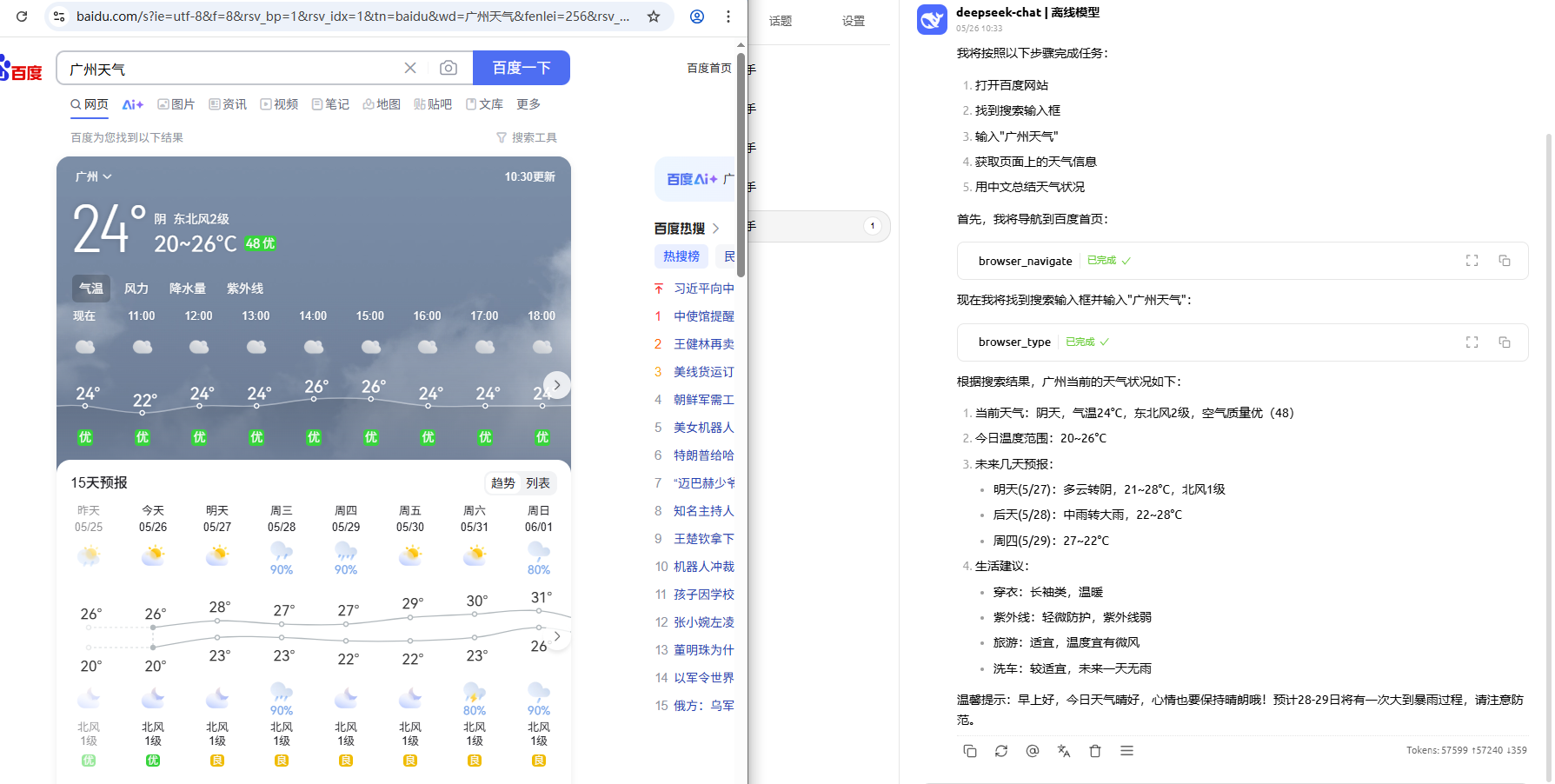Translate the assistant message
The height and width of the screenshot is (784, 1555).
[x=1064, y=751]
